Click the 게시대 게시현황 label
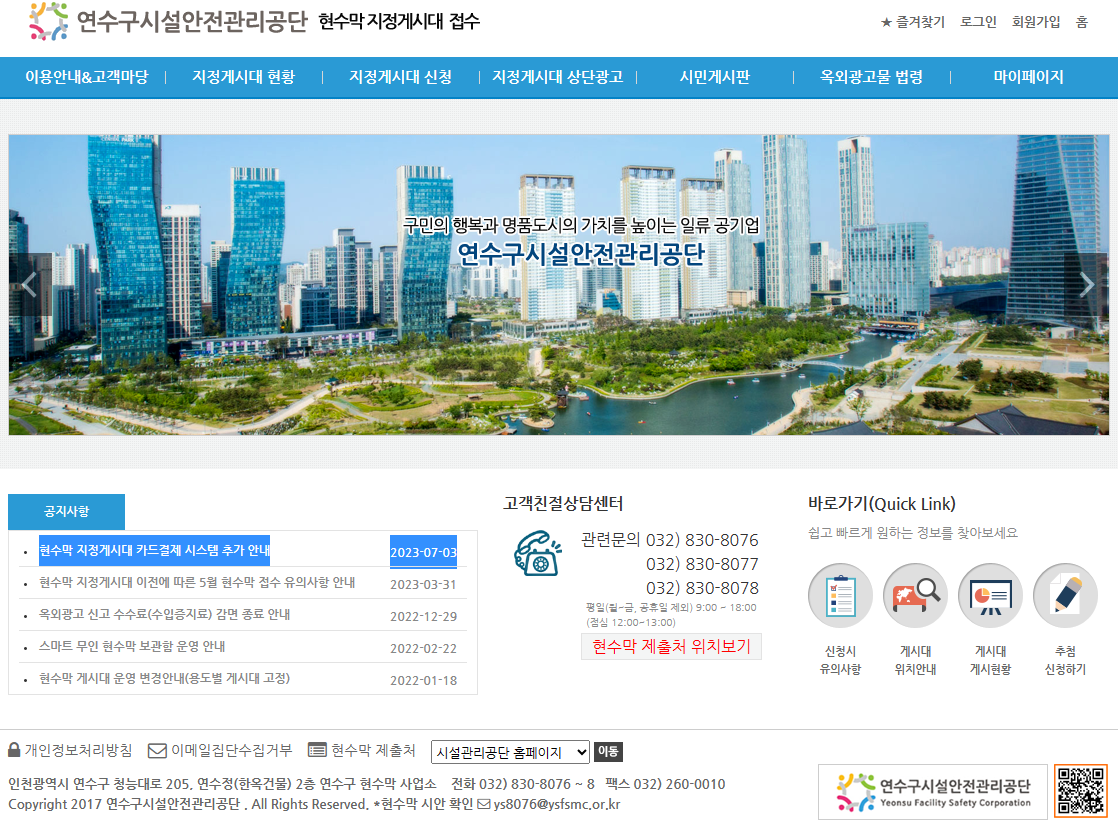 [990, 660]
